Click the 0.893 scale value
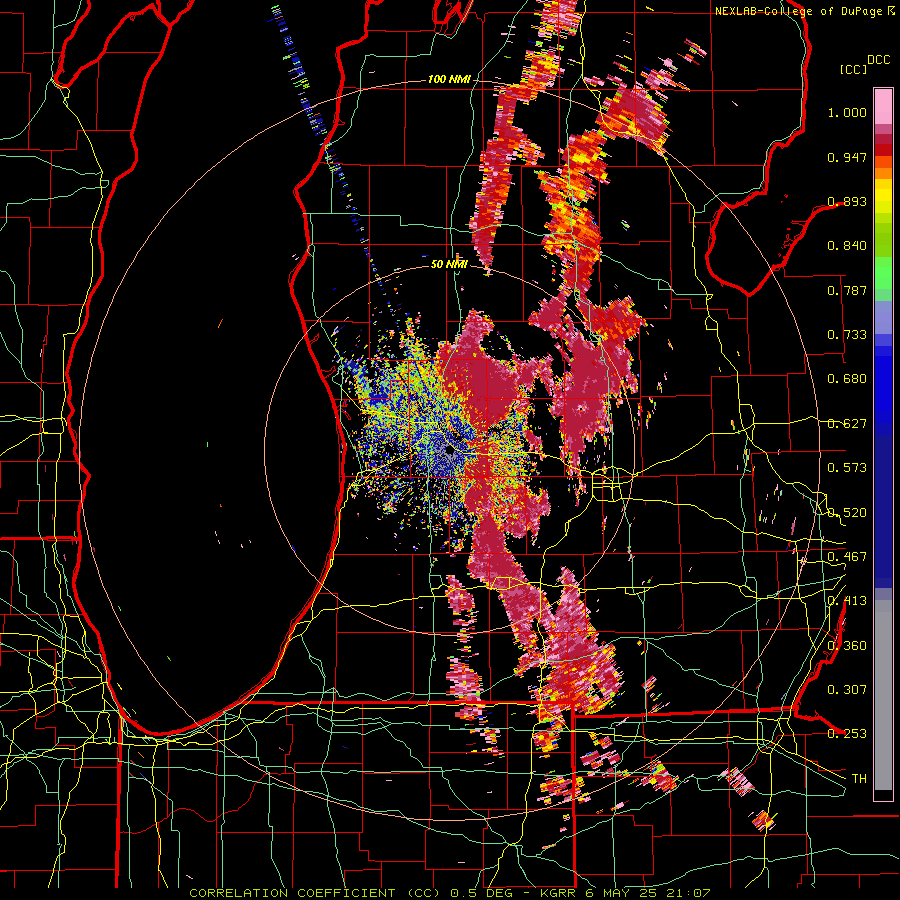The width and height of the screenshot is (900, 900). pos(847,201)
